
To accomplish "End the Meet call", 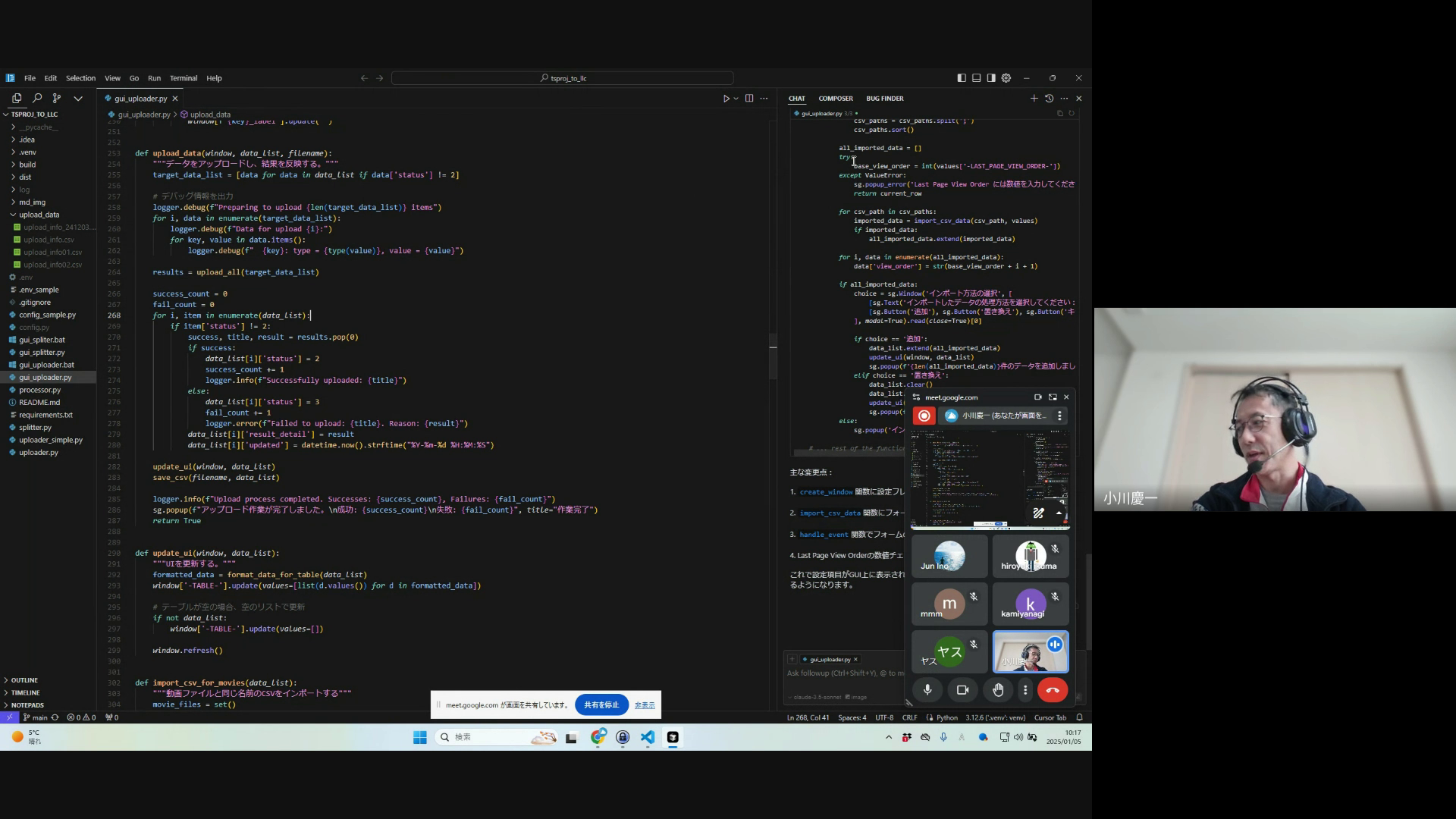I will pyautogui.click(x=1053, y=690).
